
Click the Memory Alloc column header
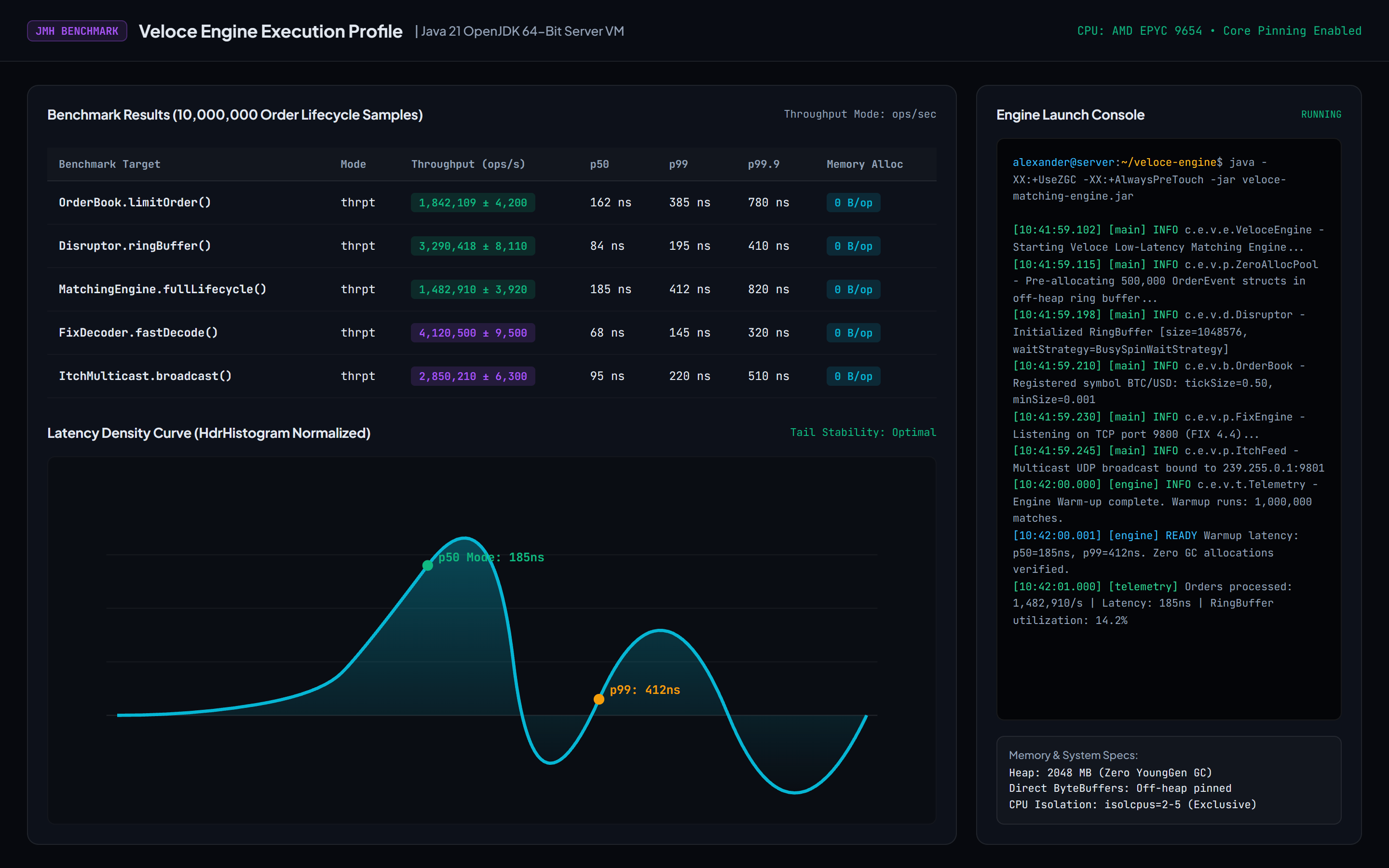pos(864,164)
